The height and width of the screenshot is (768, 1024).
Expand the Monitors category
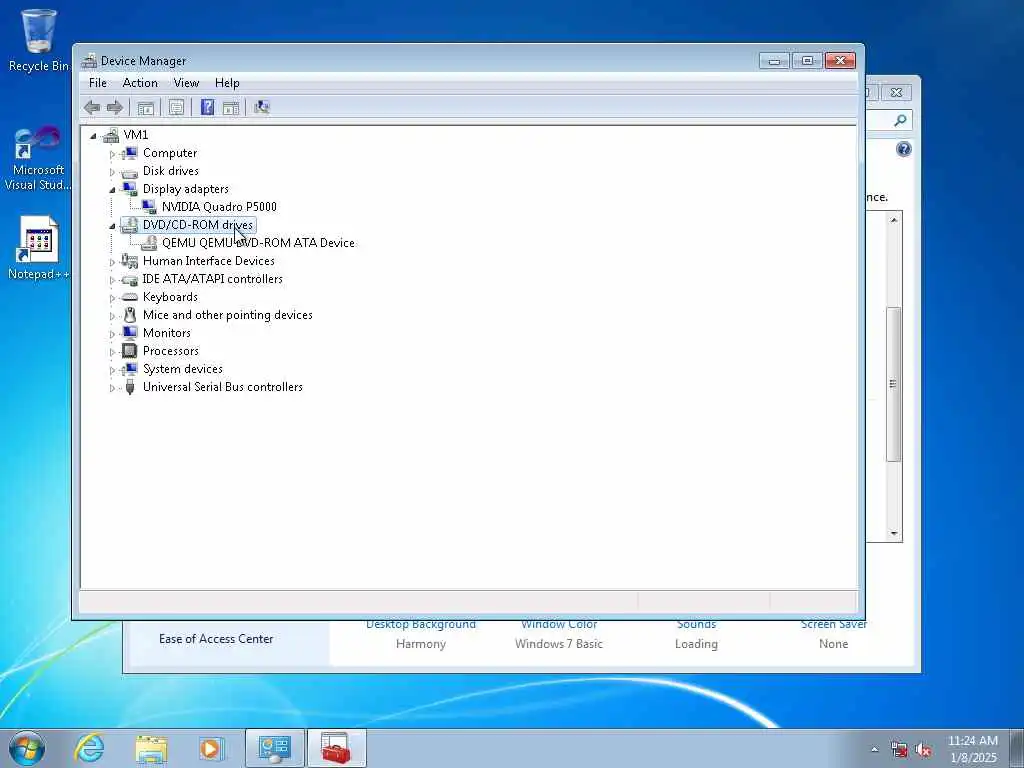tap(112, 334)
